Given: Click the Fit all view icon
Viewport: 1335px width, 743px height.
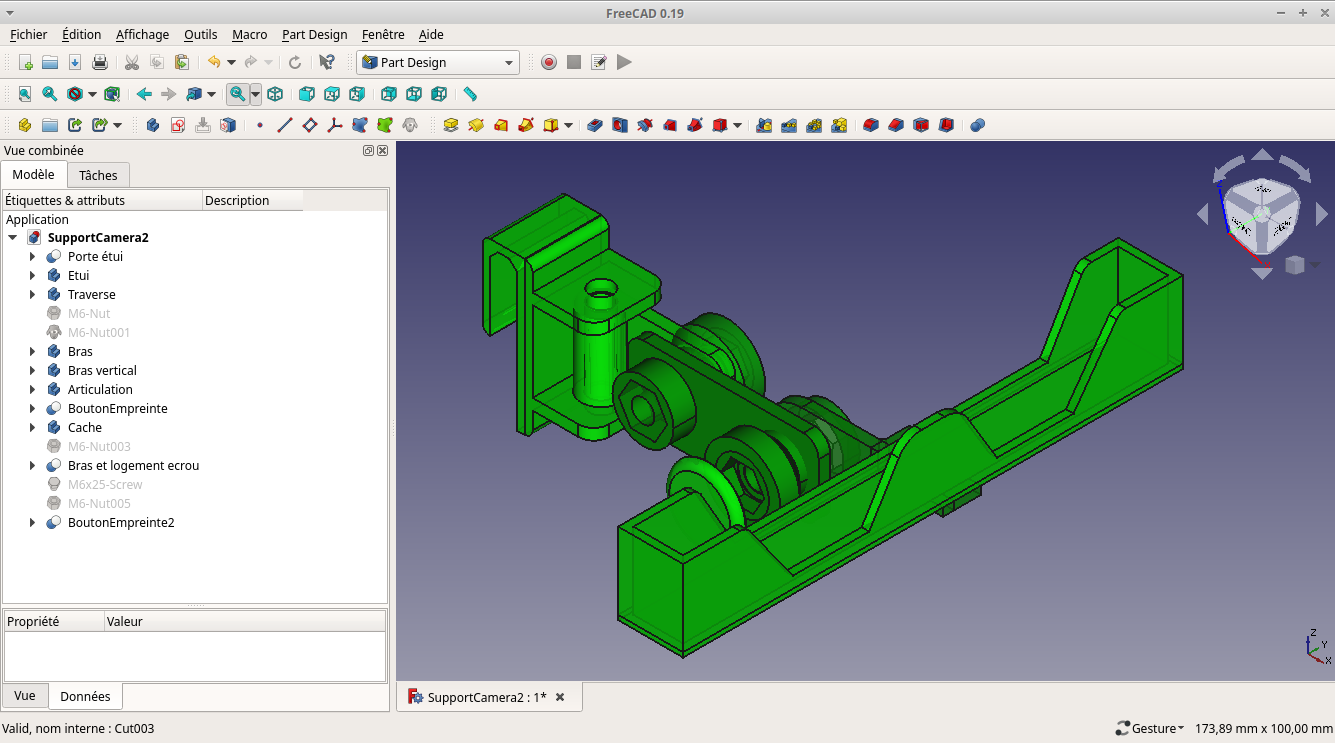Looking at the screenshot, I should 24,94.
